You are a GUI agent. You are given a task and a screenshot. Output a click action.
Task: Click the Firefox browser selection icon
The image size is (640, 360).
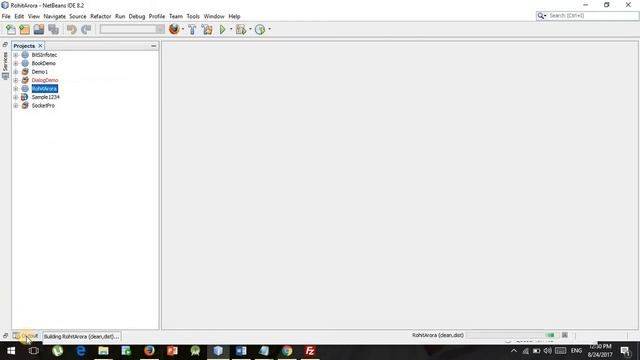174,29
